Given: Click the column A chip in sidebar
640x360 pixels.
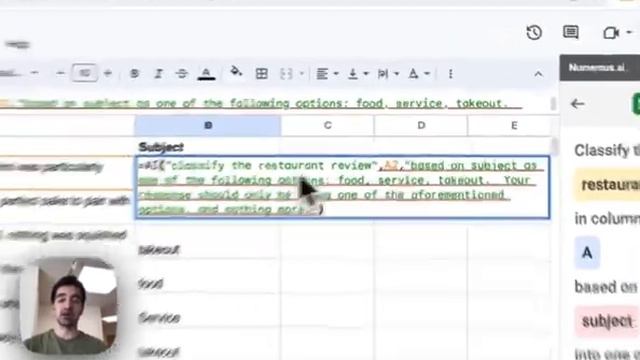Looking at the screenshot, I should (x=587, y=253).
